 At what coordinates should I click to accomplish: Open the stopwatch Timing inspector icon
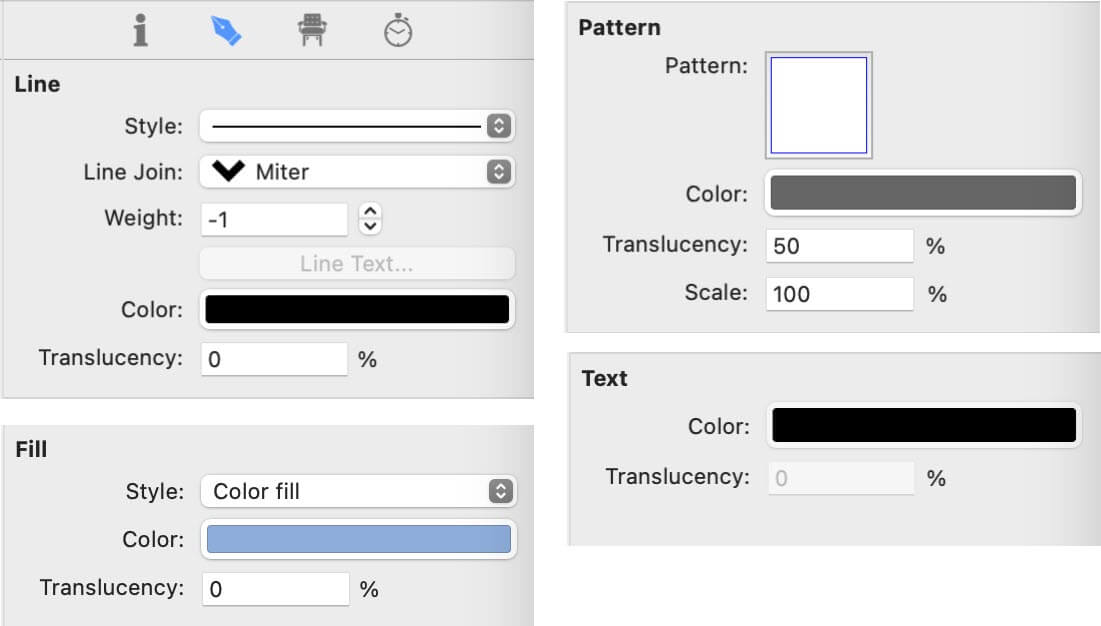pyautogui.click(x=398, y=32)
